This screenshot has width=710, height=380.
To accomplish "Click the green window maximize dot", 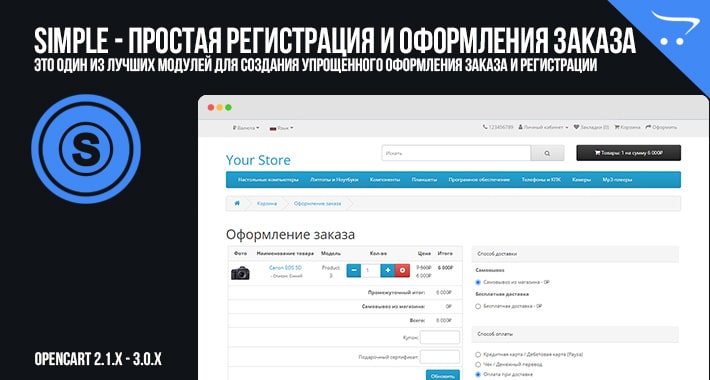I will (x=229, y=107).
